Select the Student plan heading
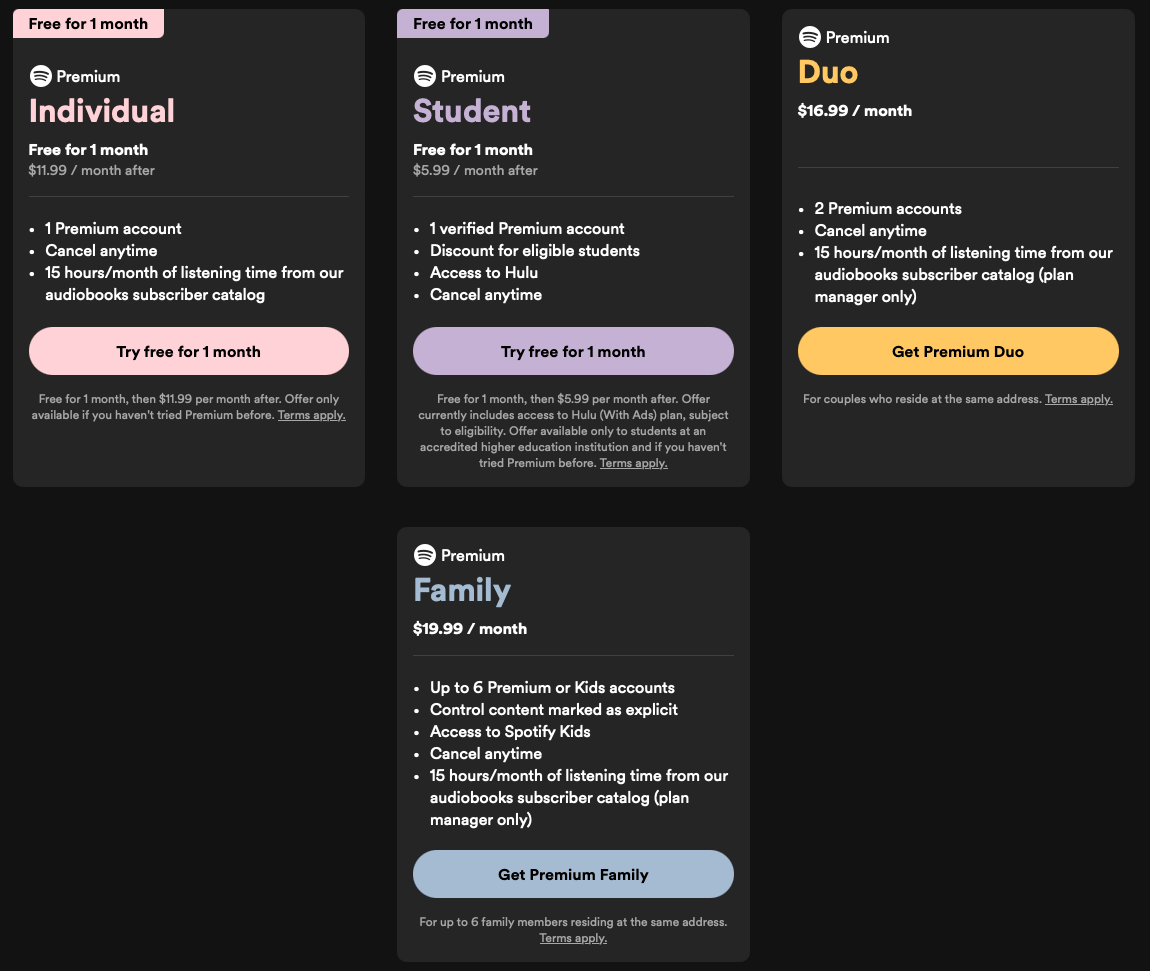1150x971 pixels. (472, 110)
